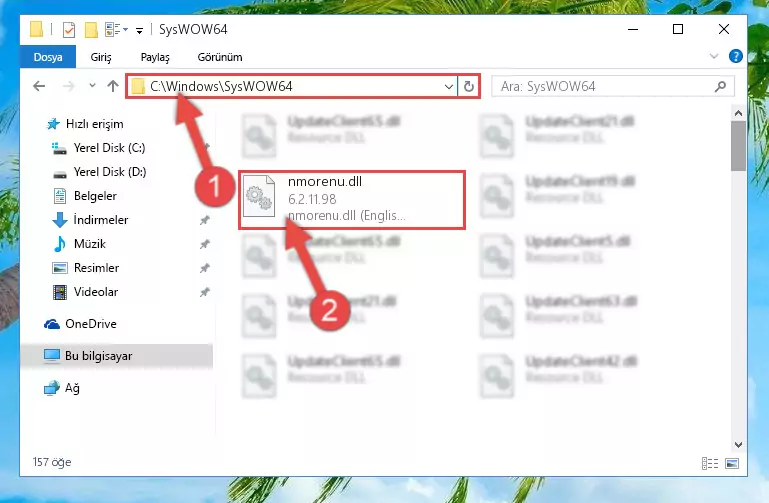769x503 pixels.
Task: Click the address bar path C:\Windows\SysWOW64
Action: 221,86
